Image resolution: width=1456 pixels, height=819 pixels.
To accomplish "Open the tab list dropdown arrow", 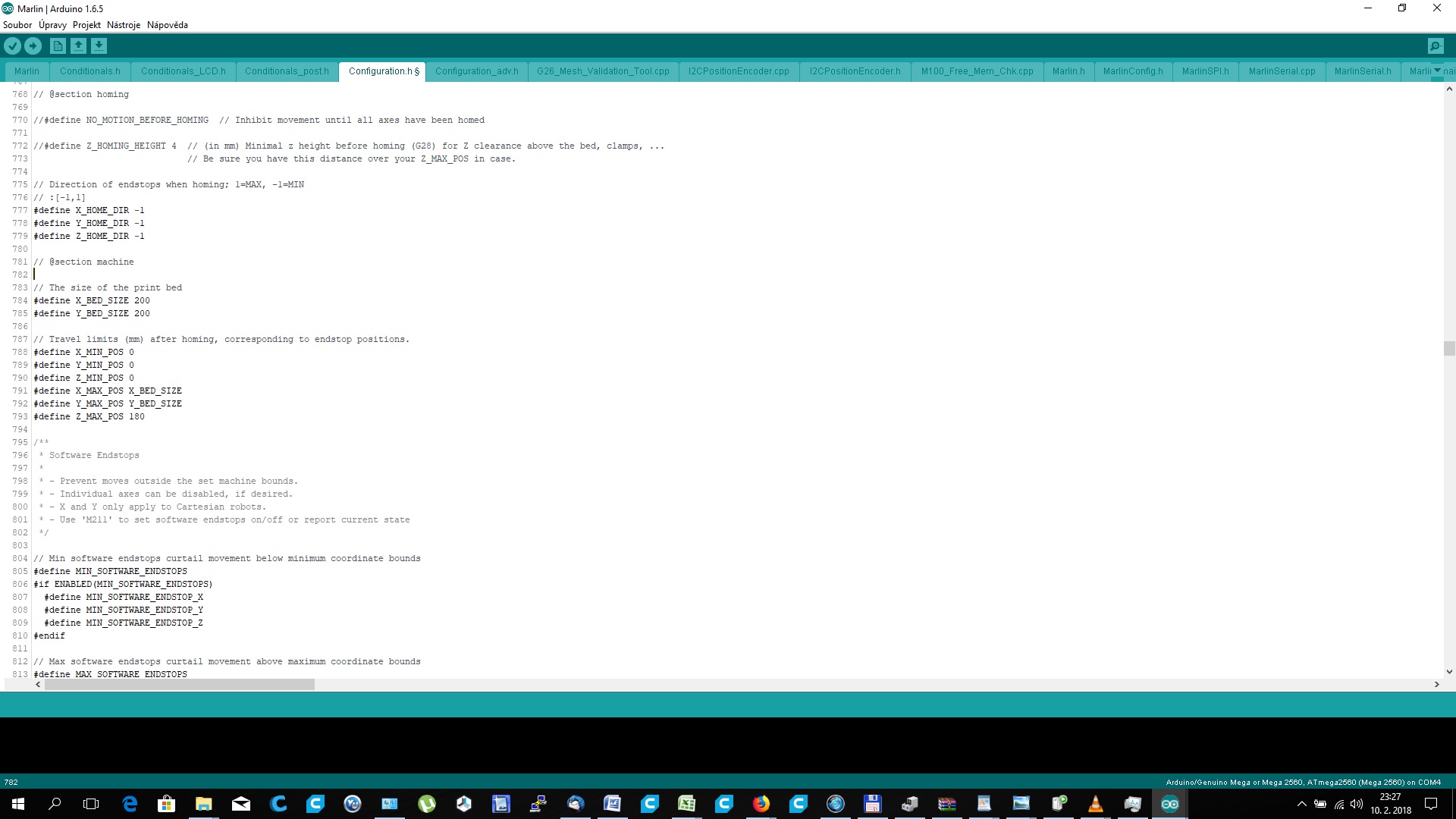I will [x=1437, y=71].
